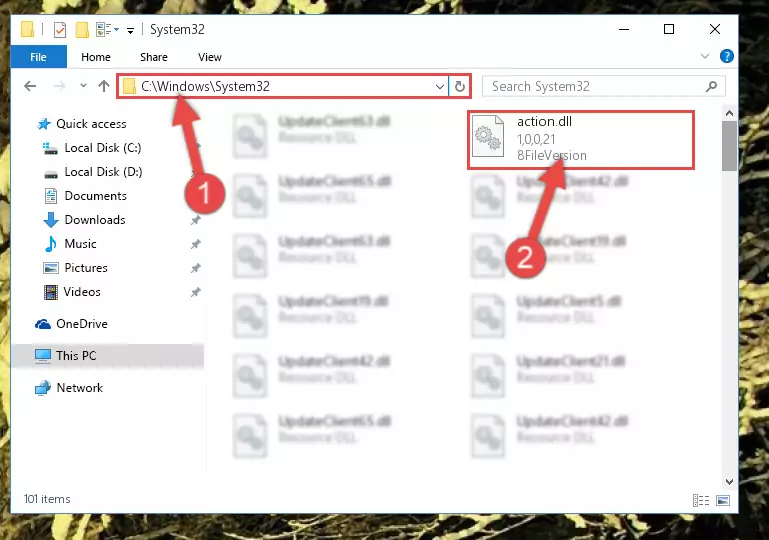Open Downloads in the sidebar

coord(95,220)
